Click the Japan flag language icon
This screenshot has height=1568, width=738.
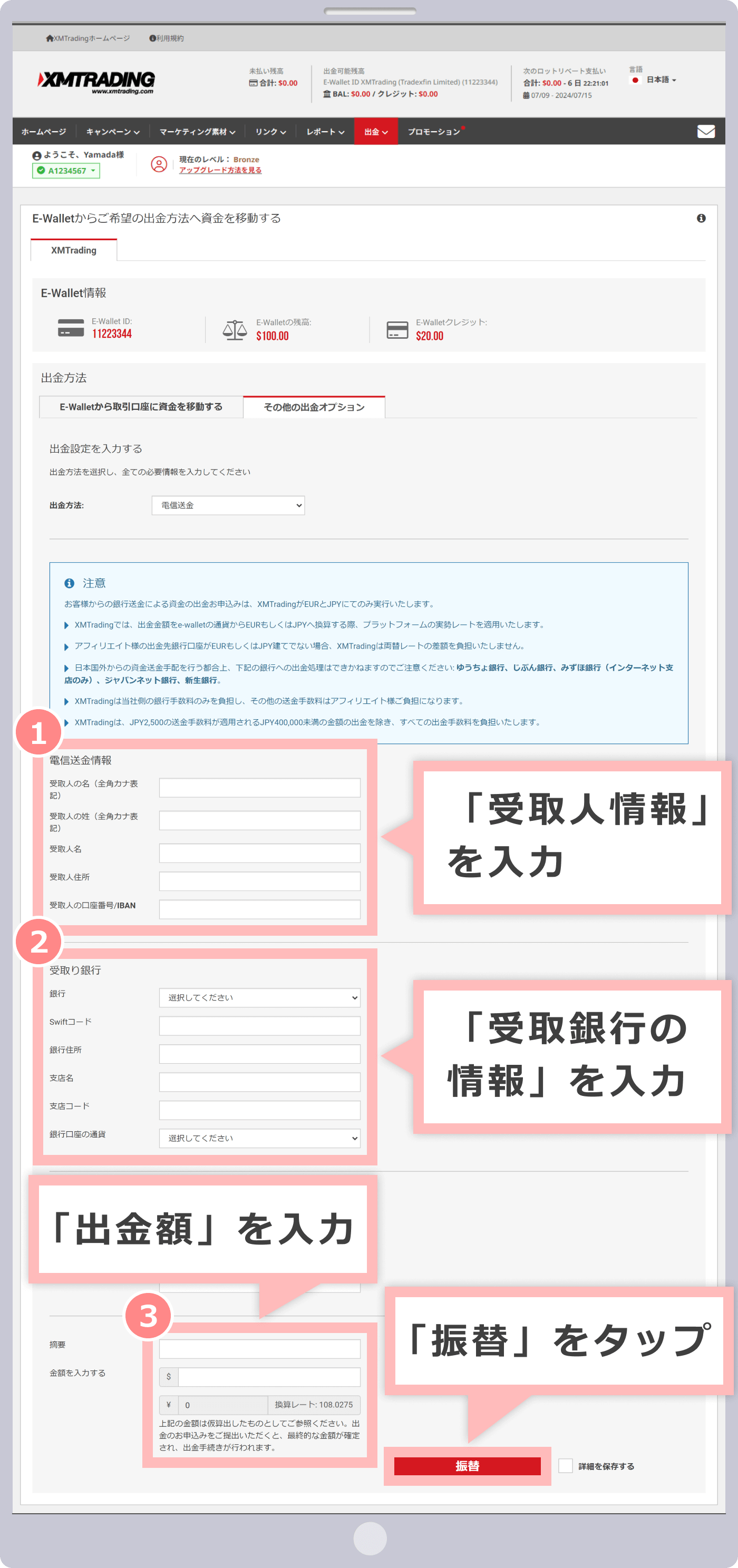[x=635, y=80]
